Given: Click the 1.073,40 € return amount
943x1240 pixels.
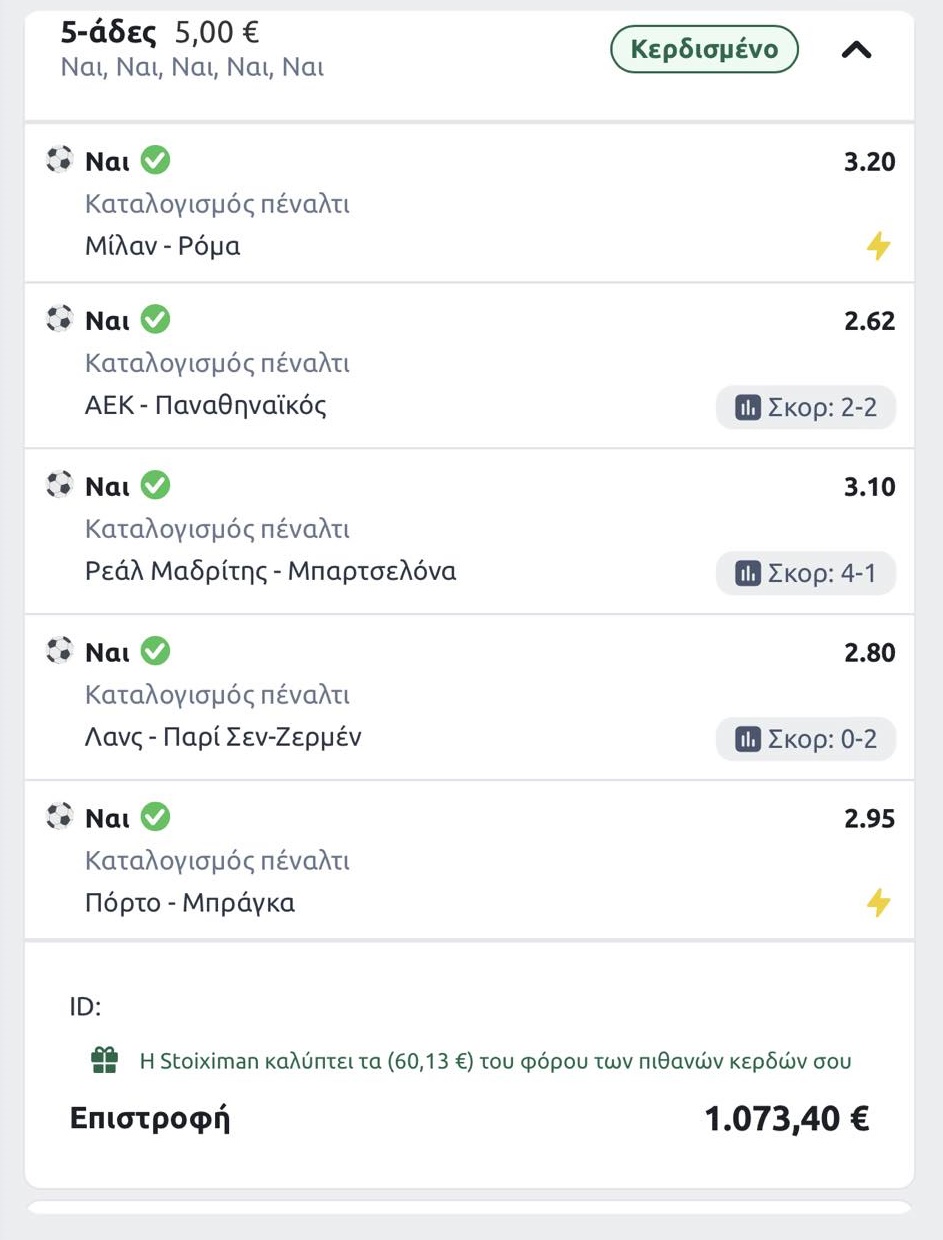Looking at the screenshot, I should pyautogui.click(x=786, y=1119).
